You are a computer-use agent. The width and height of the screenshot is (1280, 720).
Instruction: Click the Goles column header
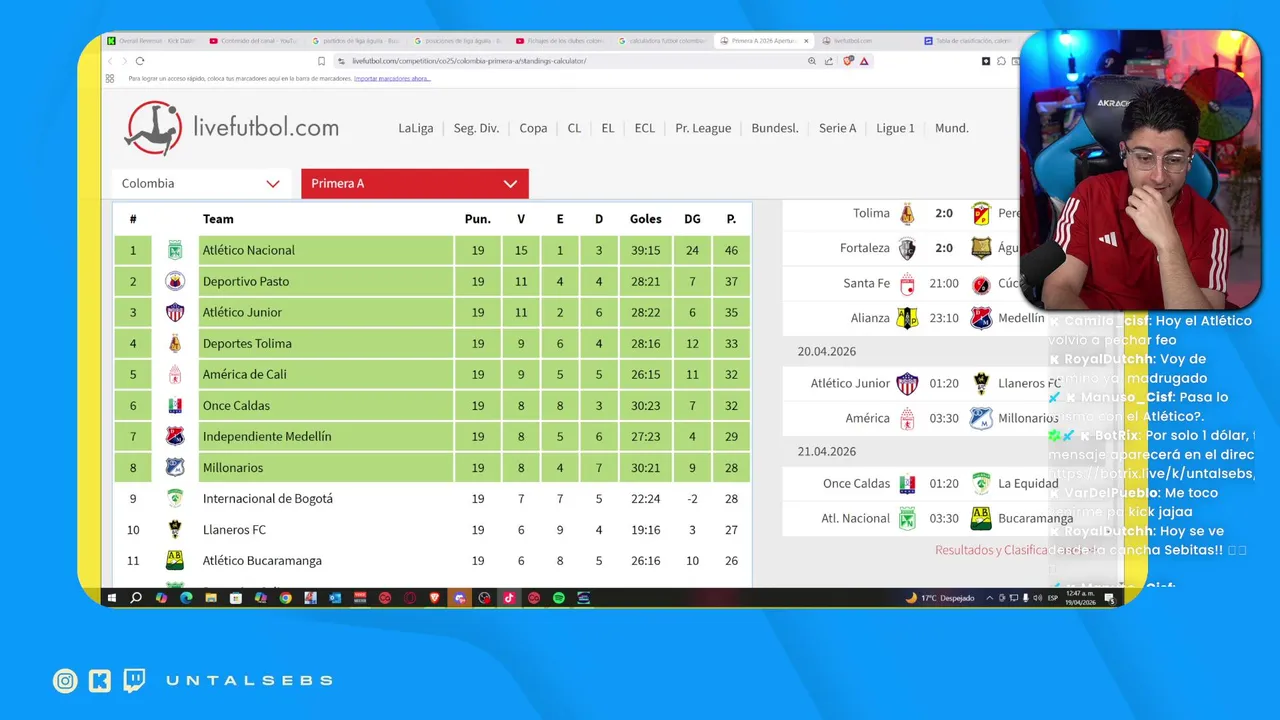tap(645, 219)
